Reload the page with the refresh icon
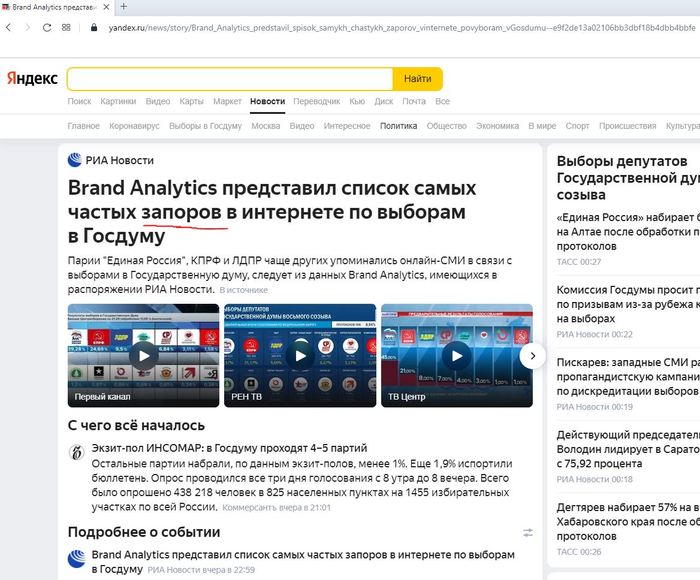The width and height of the screenshot is (700, 580). pos(45,27)
